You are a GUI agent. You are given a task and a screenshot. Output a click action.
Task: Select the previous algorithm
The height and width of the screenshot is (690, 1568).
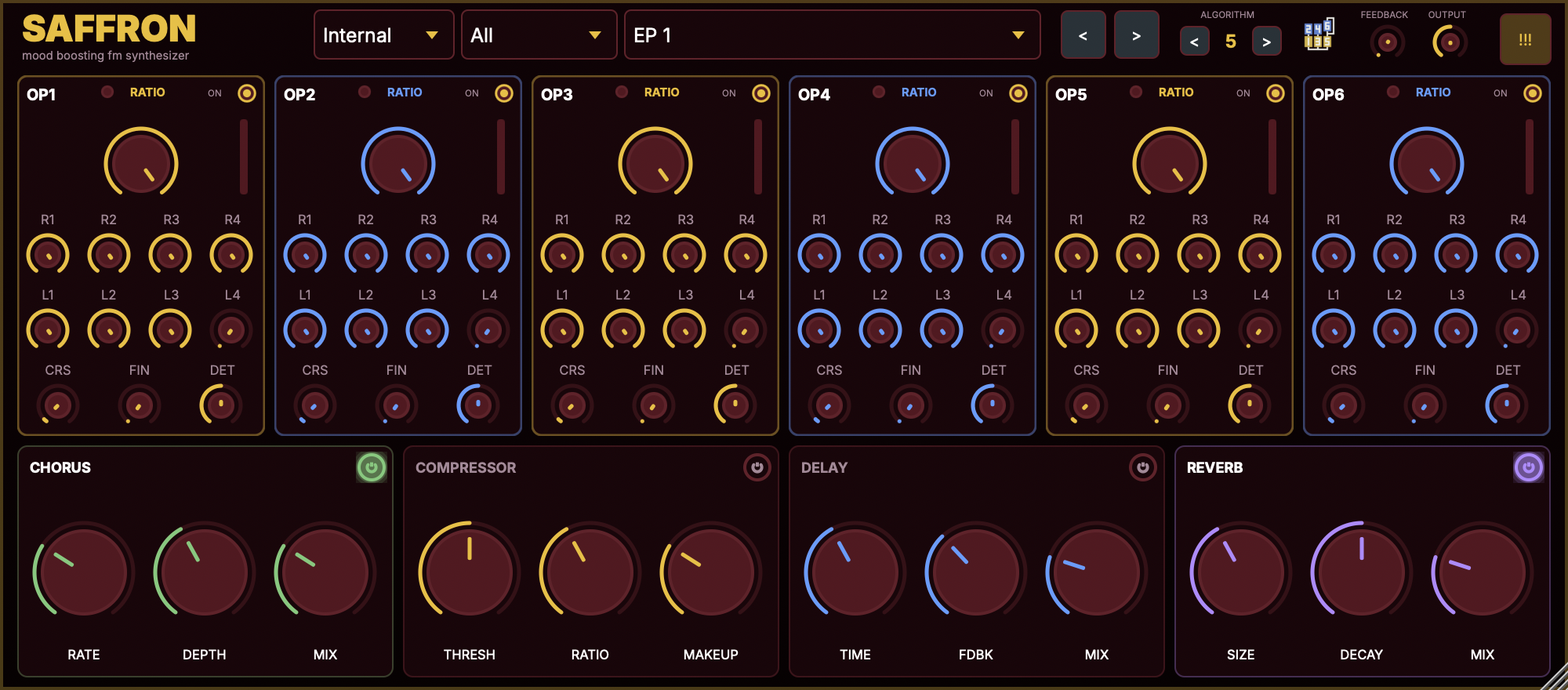click(x=1194, y=42)
